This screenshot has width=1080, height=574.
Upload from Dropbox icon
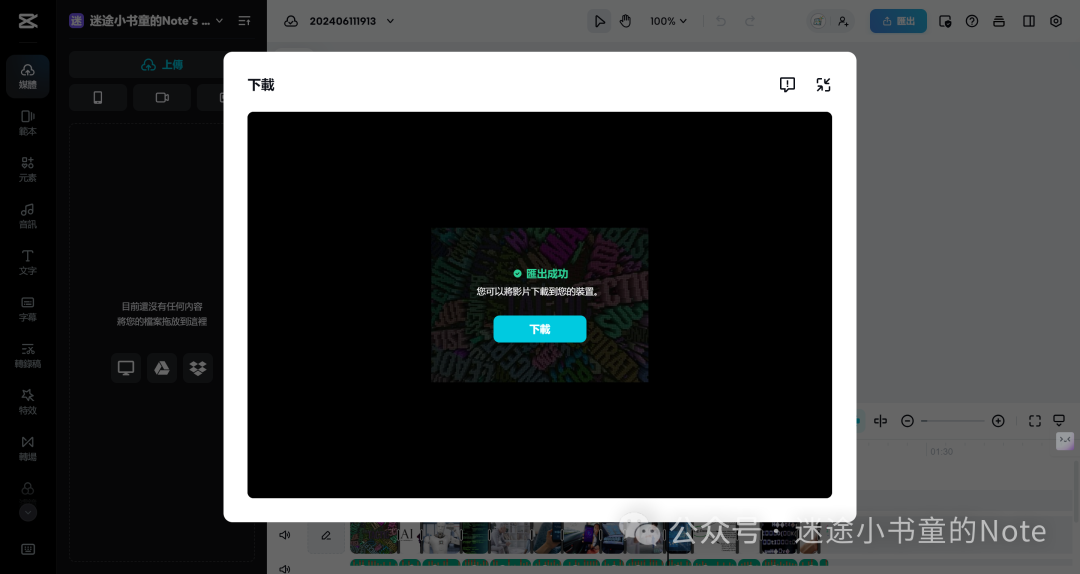pos(198,368)
